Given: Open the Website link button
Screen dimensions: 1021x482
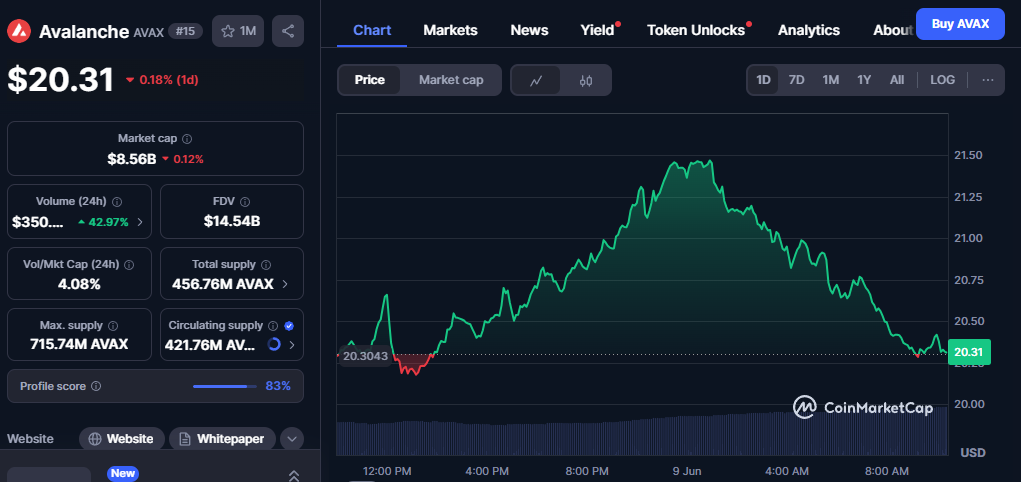Looking at the screenshot, I should click(120, 439).
